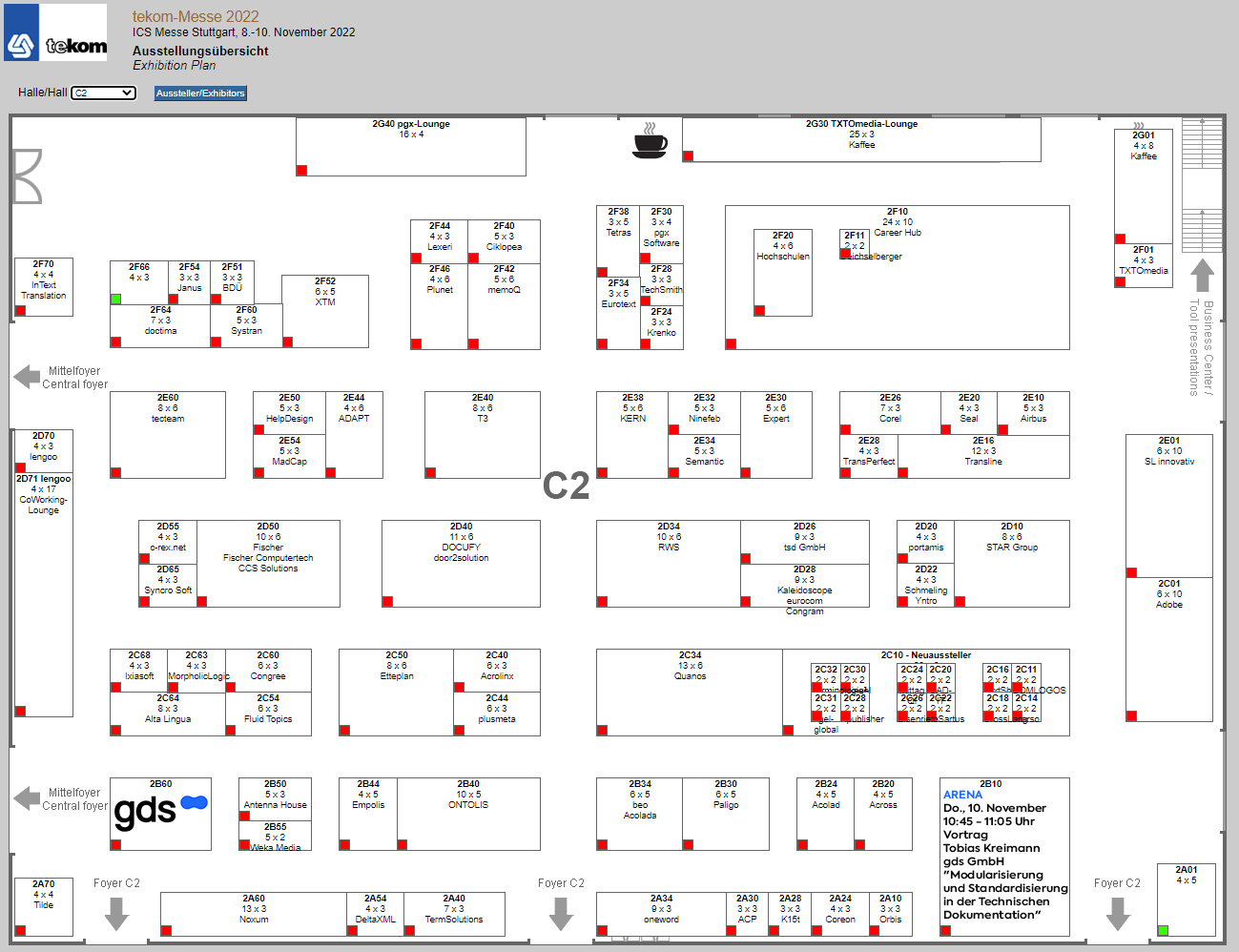Screen dimensions: 1239x952
Task: Click the HelpDesign booth 2E50
Action: coord(289,413)
